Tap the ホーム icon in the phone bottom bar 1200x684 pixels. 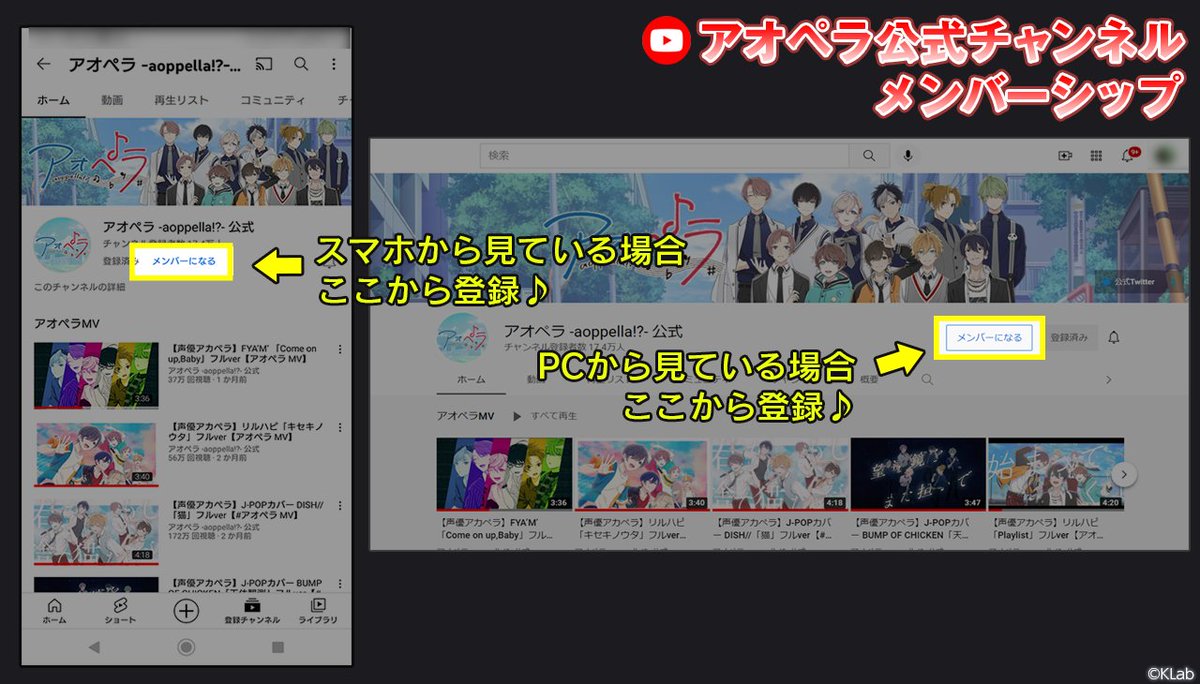tap(54, 611)
